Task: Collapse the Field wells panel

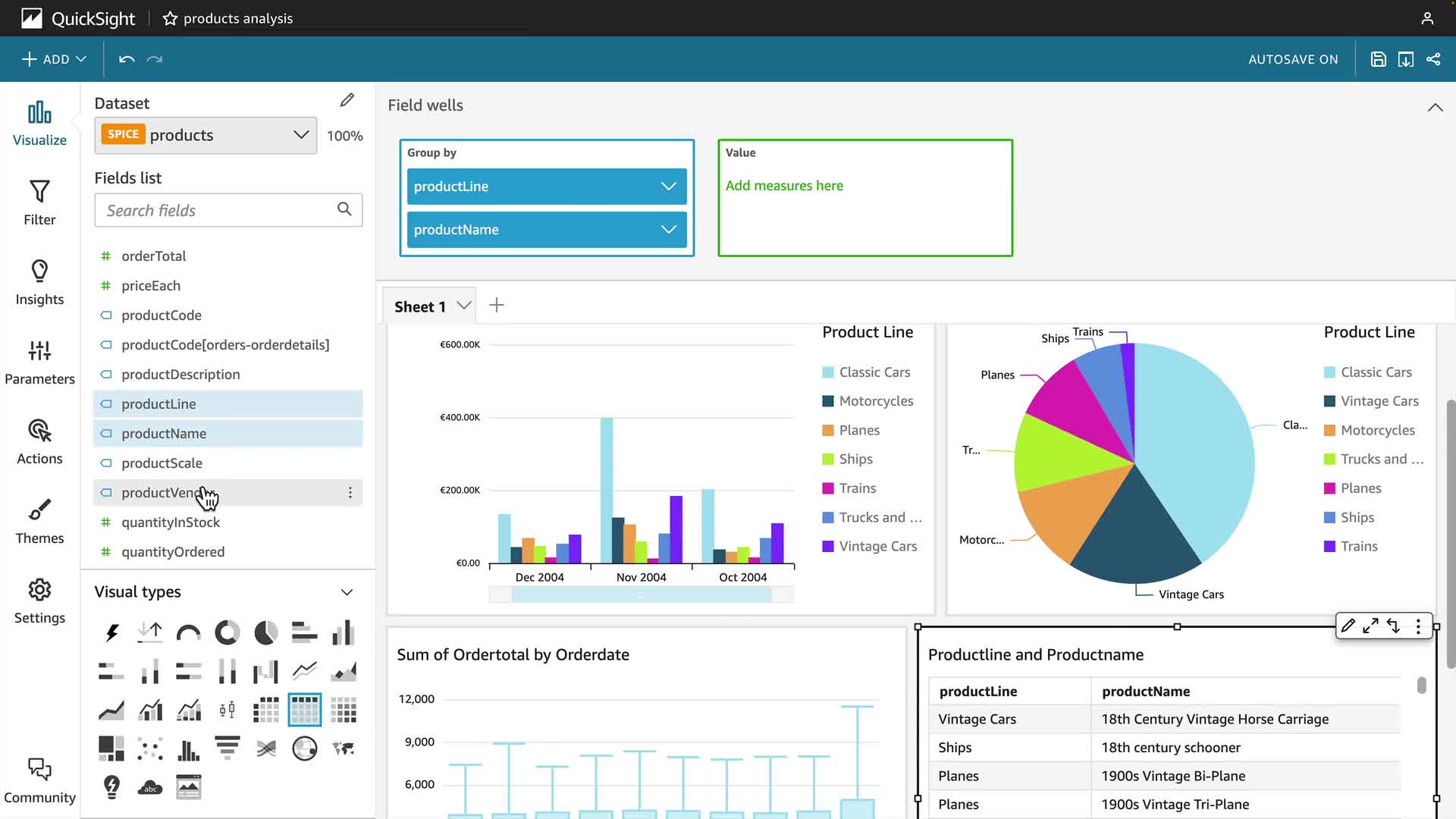Action: tap(1435, 107)
